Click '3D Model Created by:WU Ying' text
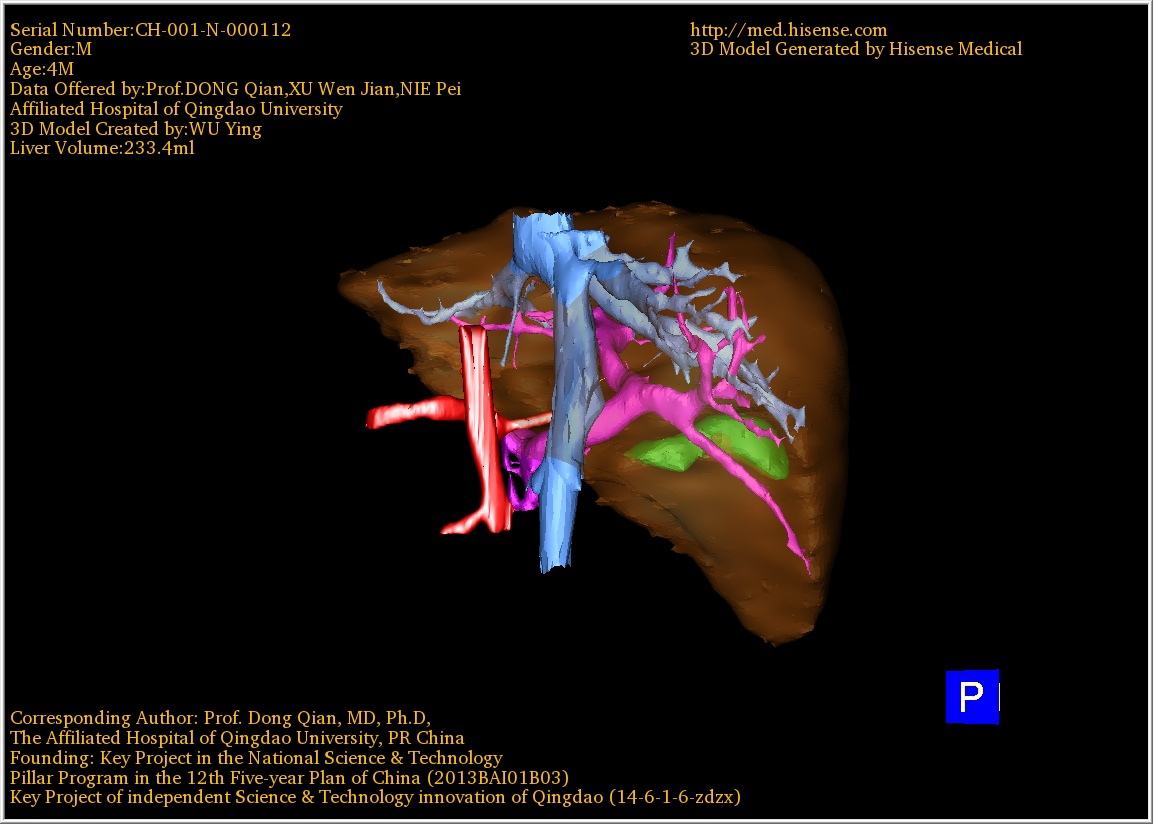 pos(136,129)
